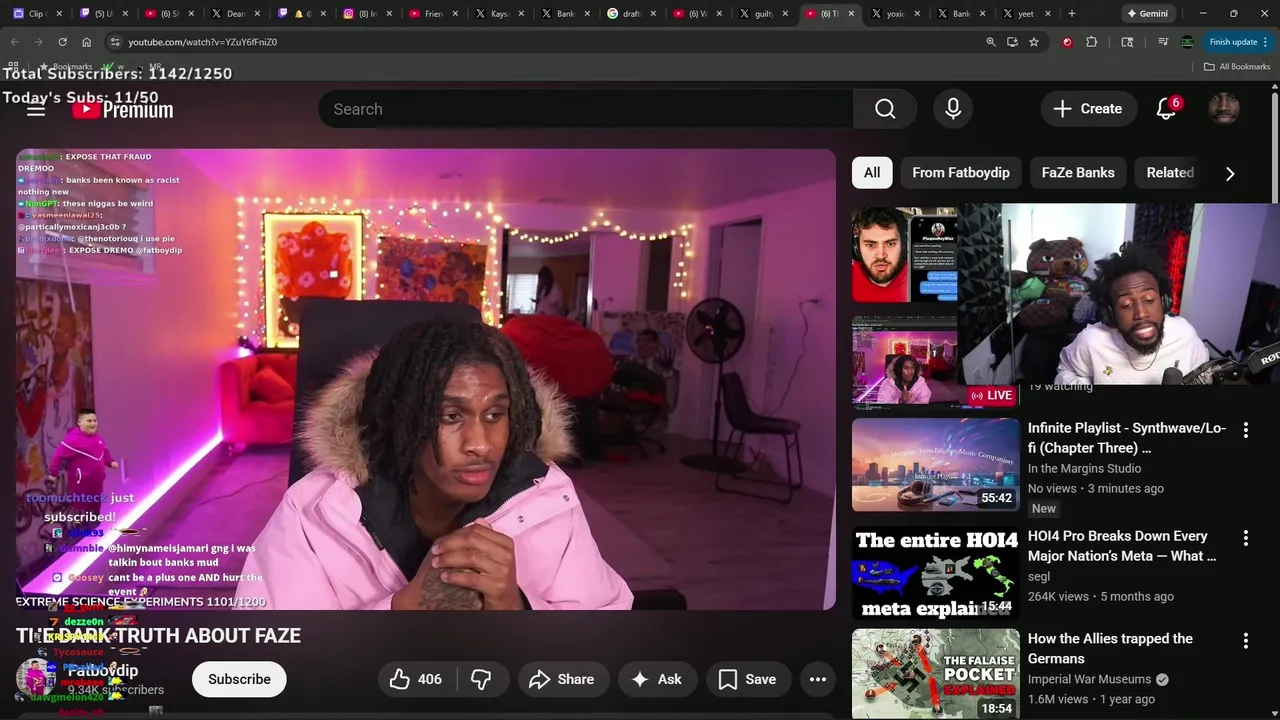Visit the segl channel

tap(1039, 576)
